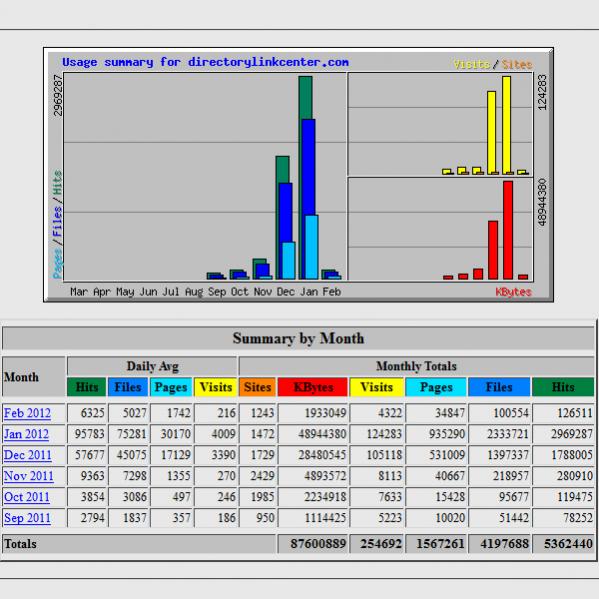This screenshot has height=599, width=599.
Task: Click Nov 2011 daily pages value 1355
Action: (178, 476)
